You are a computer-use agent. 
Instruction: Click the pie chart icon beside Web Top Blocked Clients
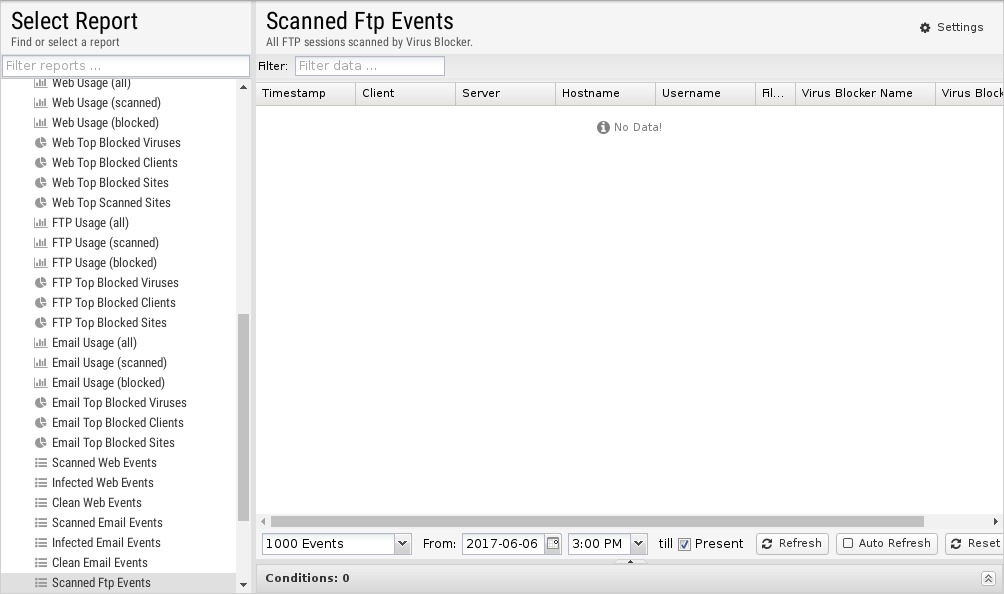coord(40,163)
